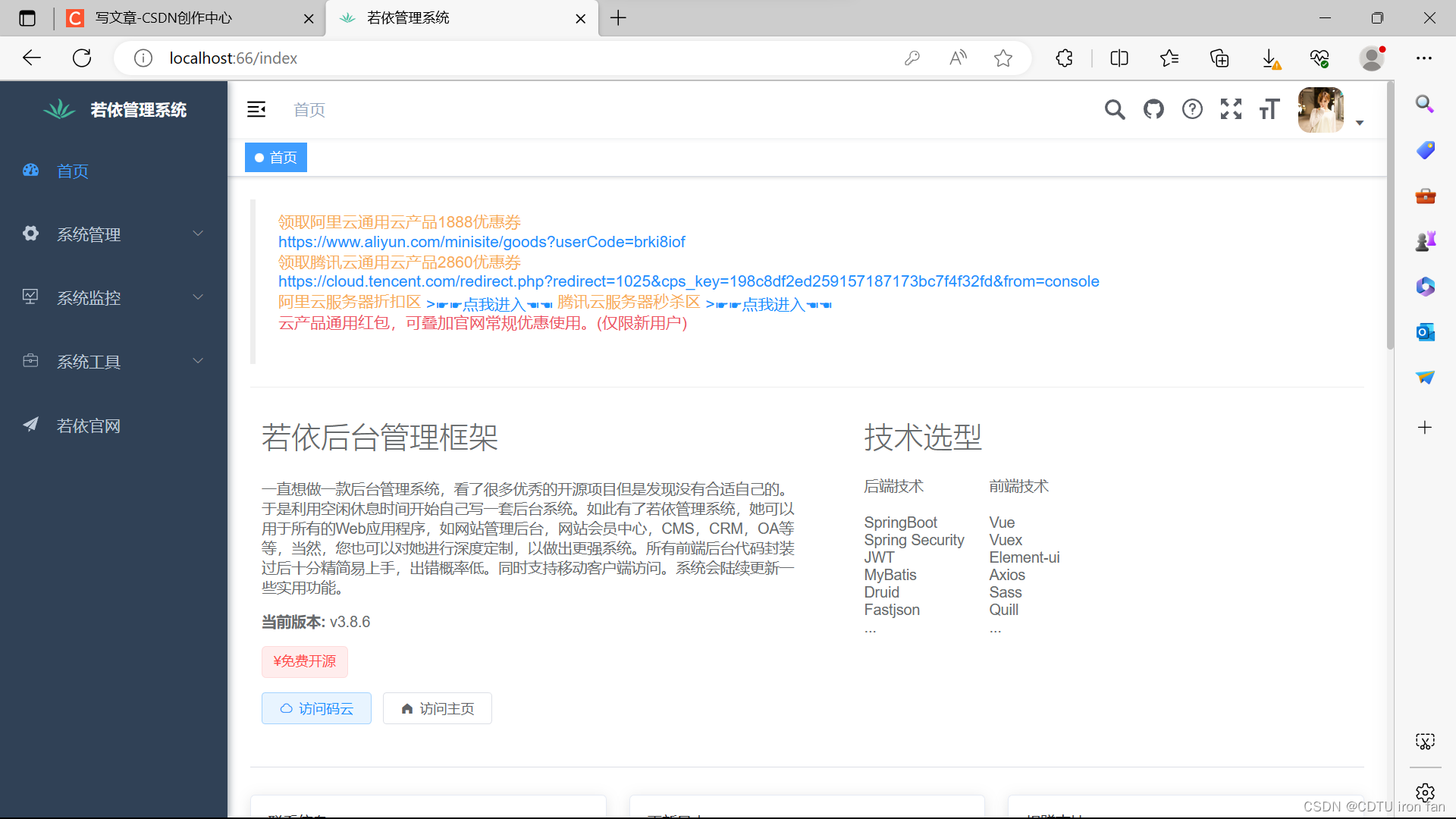Select the 首页 dashboard icon in sidebar
The height and width of the screenshot is (819, 1456).
tap(30, 171)
